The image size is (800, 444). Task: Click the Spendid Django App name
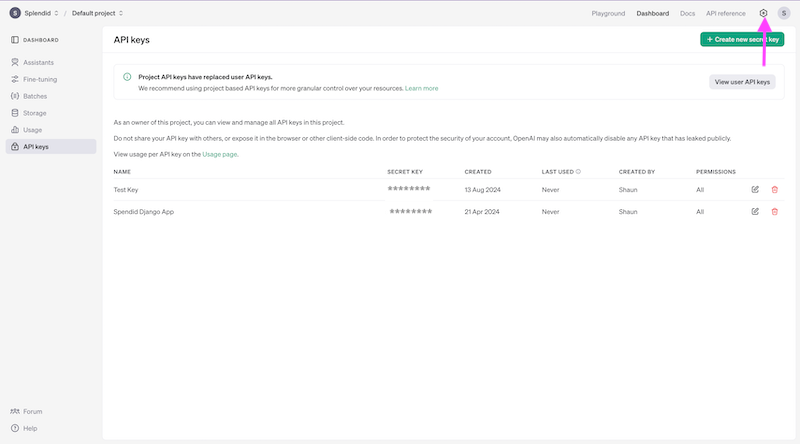(x=143, y=211)
